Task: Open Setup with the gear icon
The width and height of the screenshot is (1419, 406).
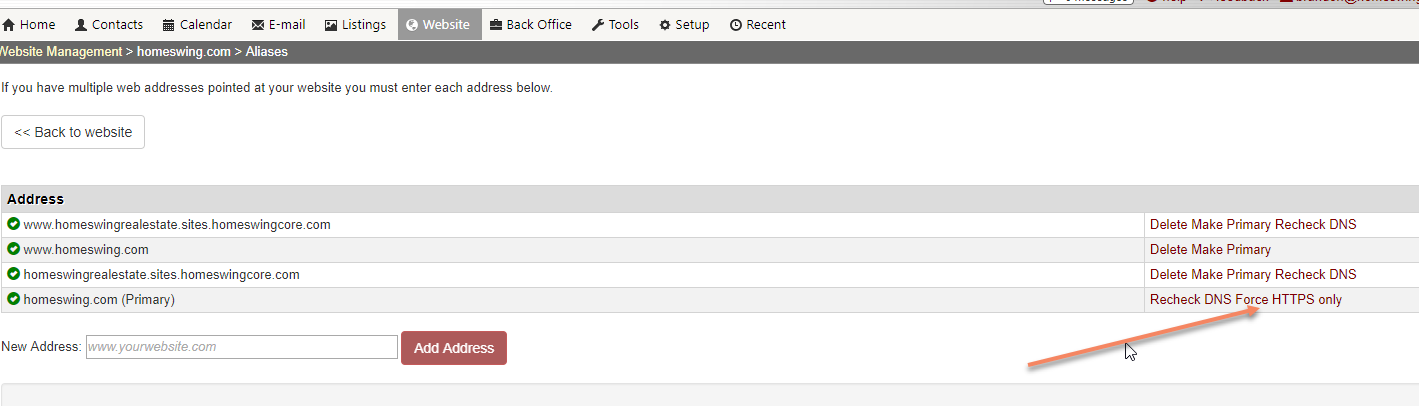Action: pos(684,25)
